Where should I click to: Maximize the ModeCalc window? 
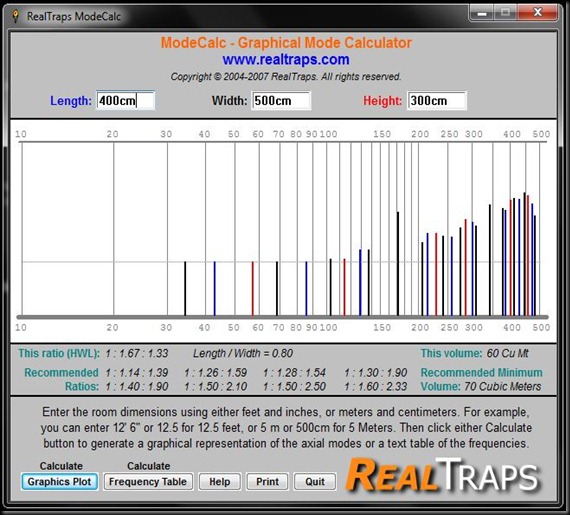coord(505,13)
